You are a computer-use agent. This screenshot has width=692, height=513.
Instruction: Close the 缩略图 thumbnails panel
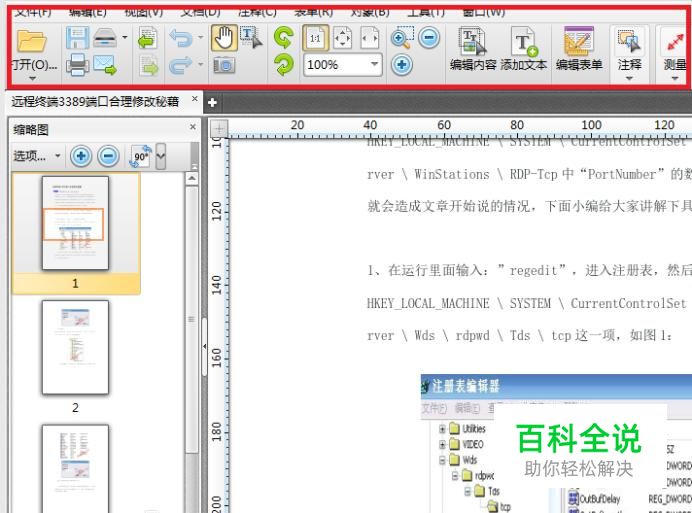click(192, 127)
